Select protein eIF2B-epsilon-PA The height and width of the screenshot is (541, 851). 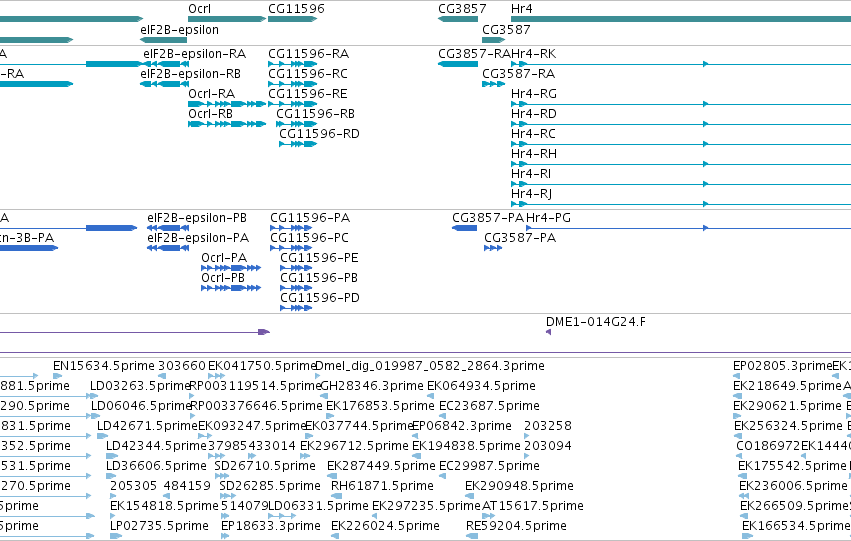[198, 238]
